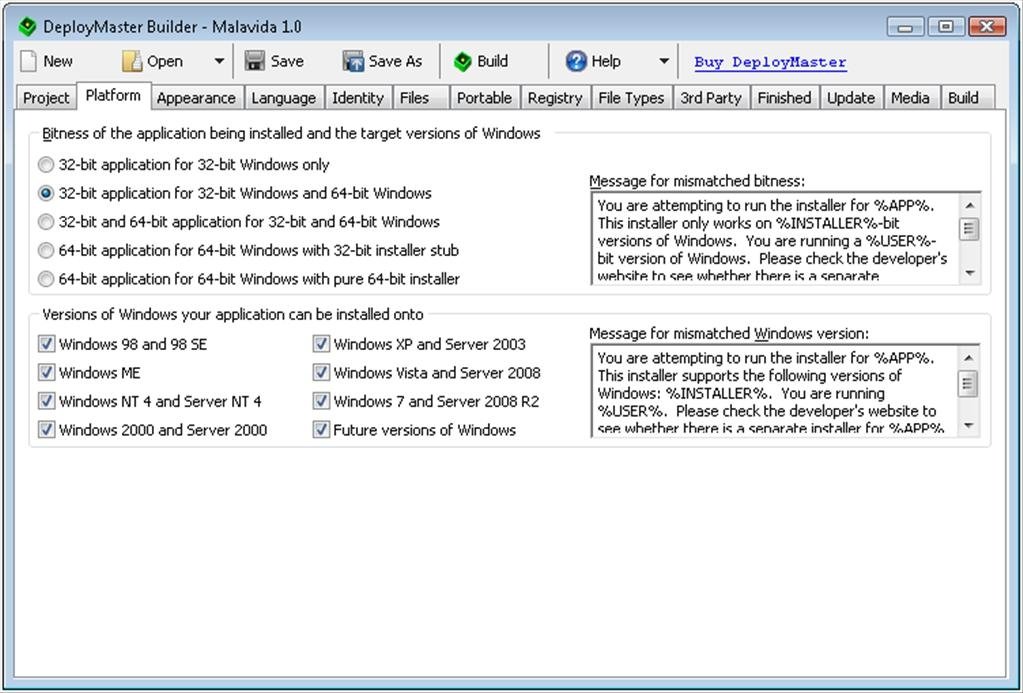Select the Platform tab
The width and height of the screenshot is (1023, 693).
(114, 95)
